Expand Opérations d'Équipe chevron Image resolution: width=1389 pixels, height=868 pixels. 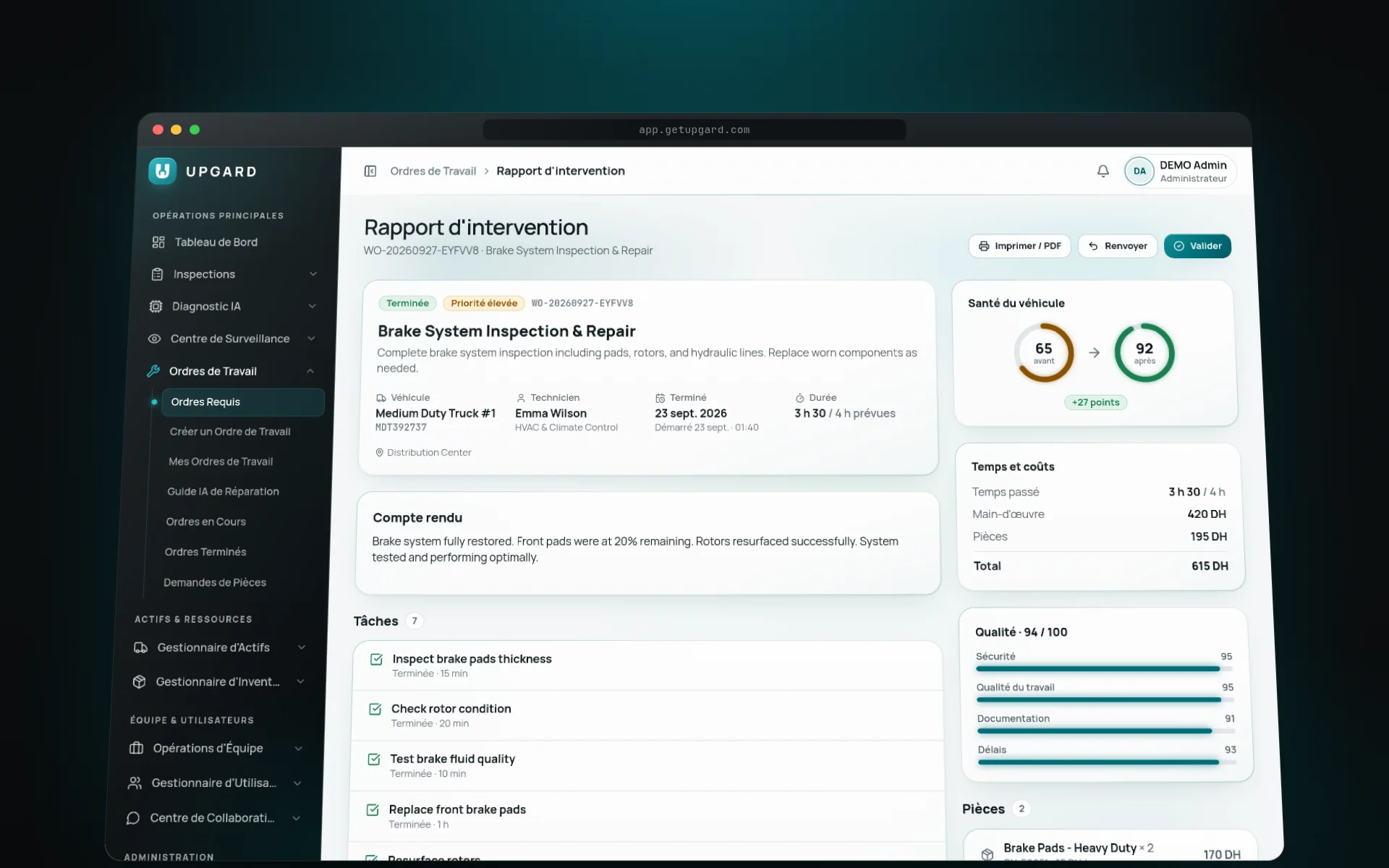click(x=299, y=748)
